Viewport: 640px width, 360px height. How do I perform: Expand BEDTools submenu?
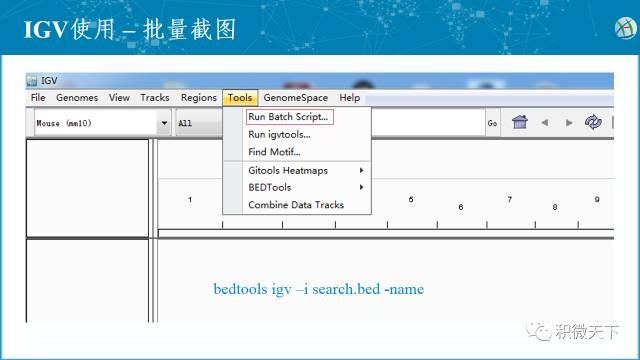pos(297,187)
